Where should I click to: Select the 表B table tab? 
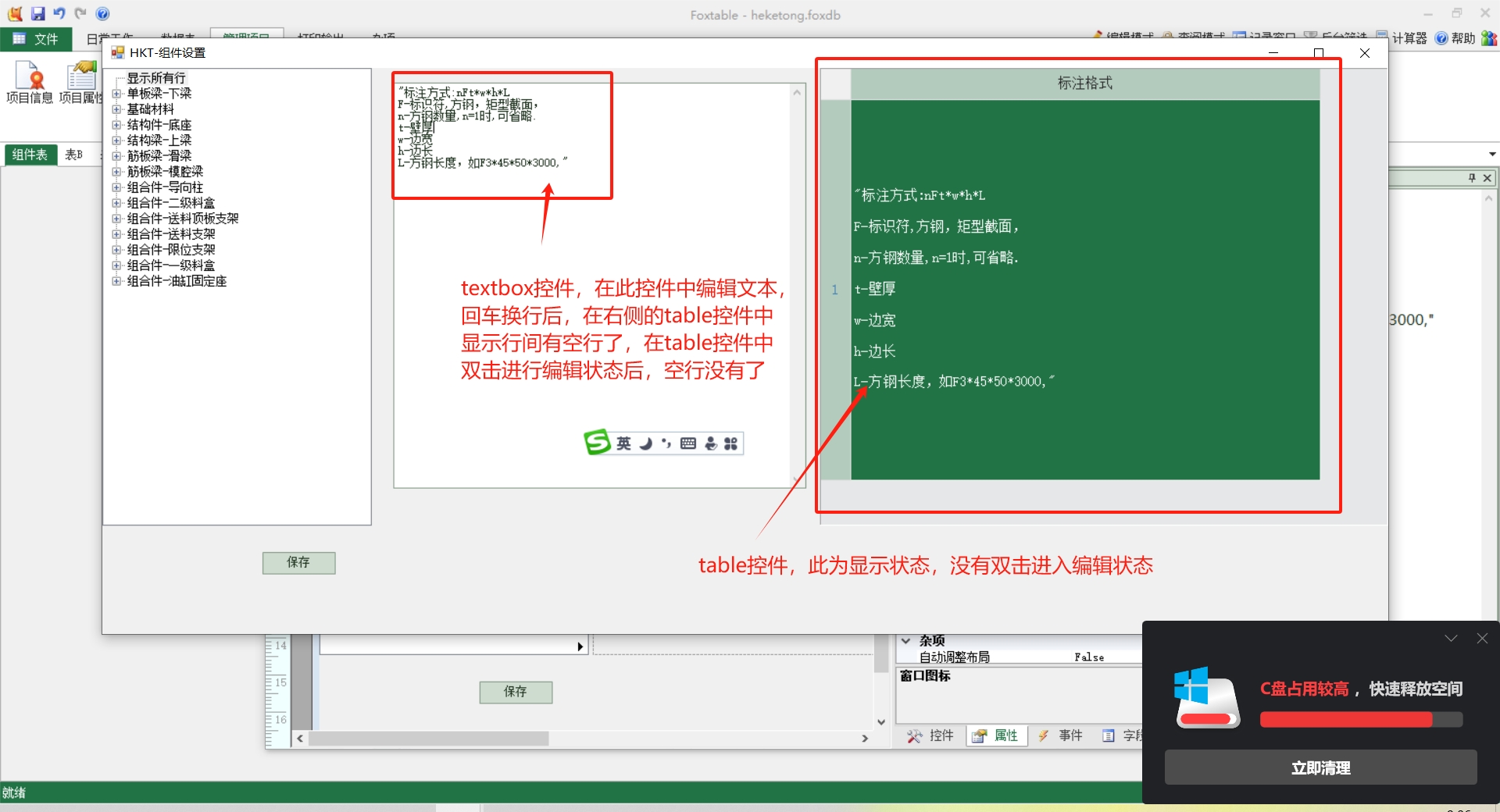tap(74, 155)
